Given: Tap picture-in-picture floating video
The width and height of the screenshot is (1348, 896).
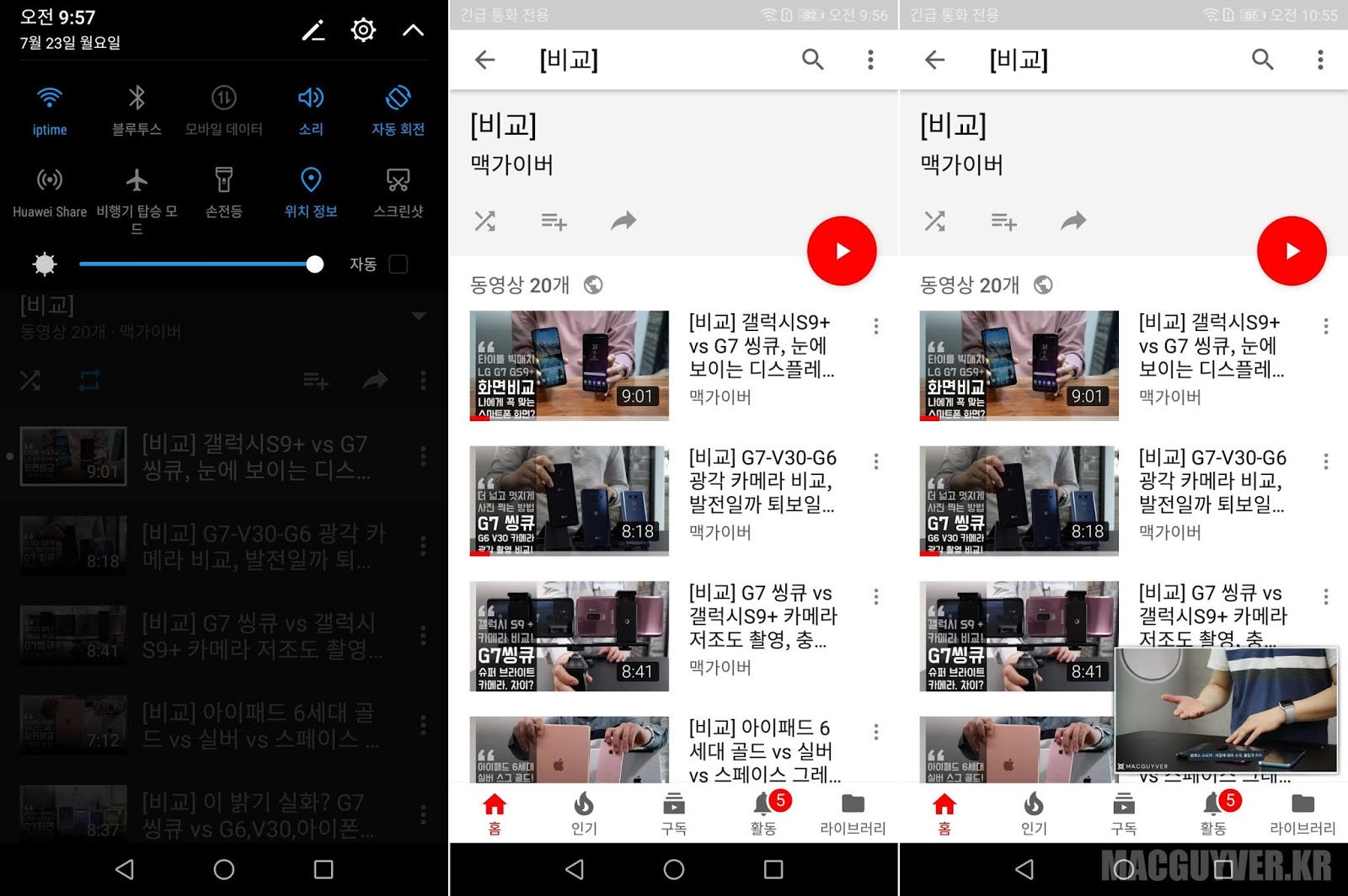Looking at the screenshot, I should (x=1227, y=710).
